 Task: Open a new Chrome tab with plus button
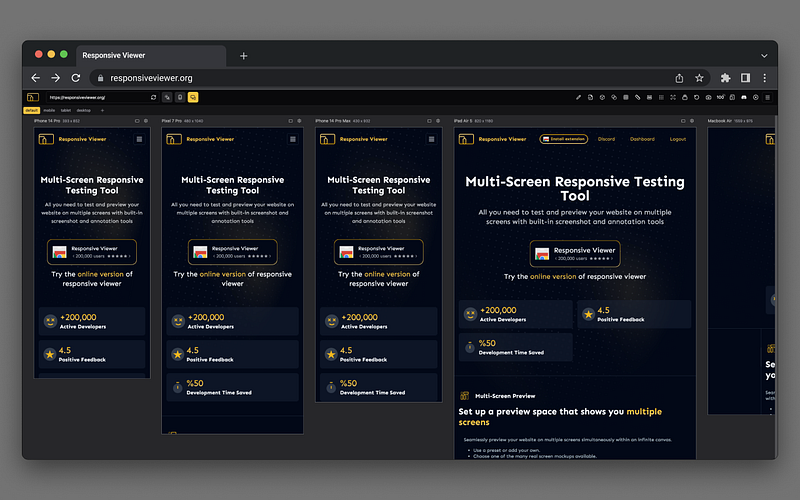tap(243, 56)
